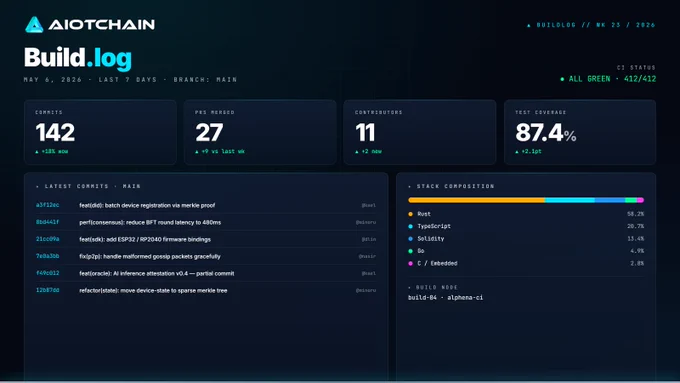The image size is (680, 383).
Task: Click the magenta C / Embedded bar segment
Action: click(x=641, y=200)
